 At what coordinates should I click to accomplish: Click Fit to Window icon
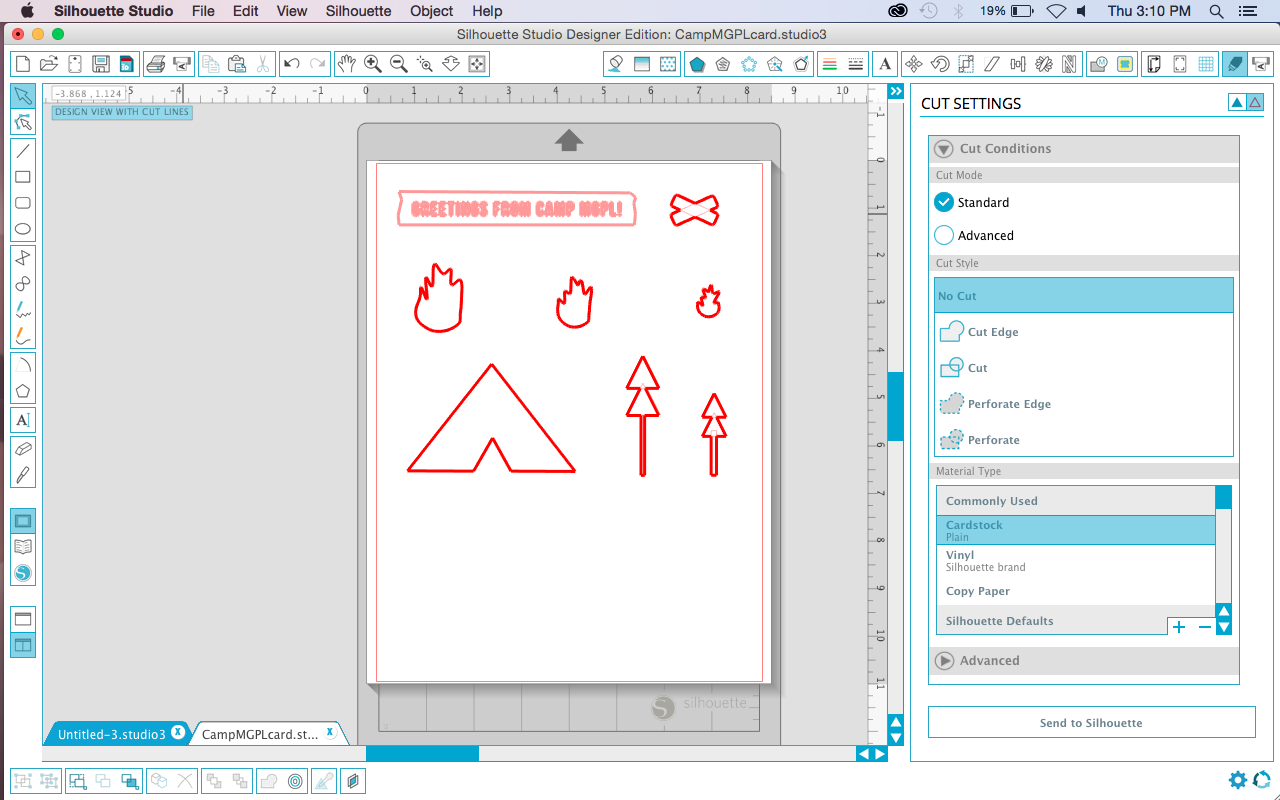[x=477, y=64]
